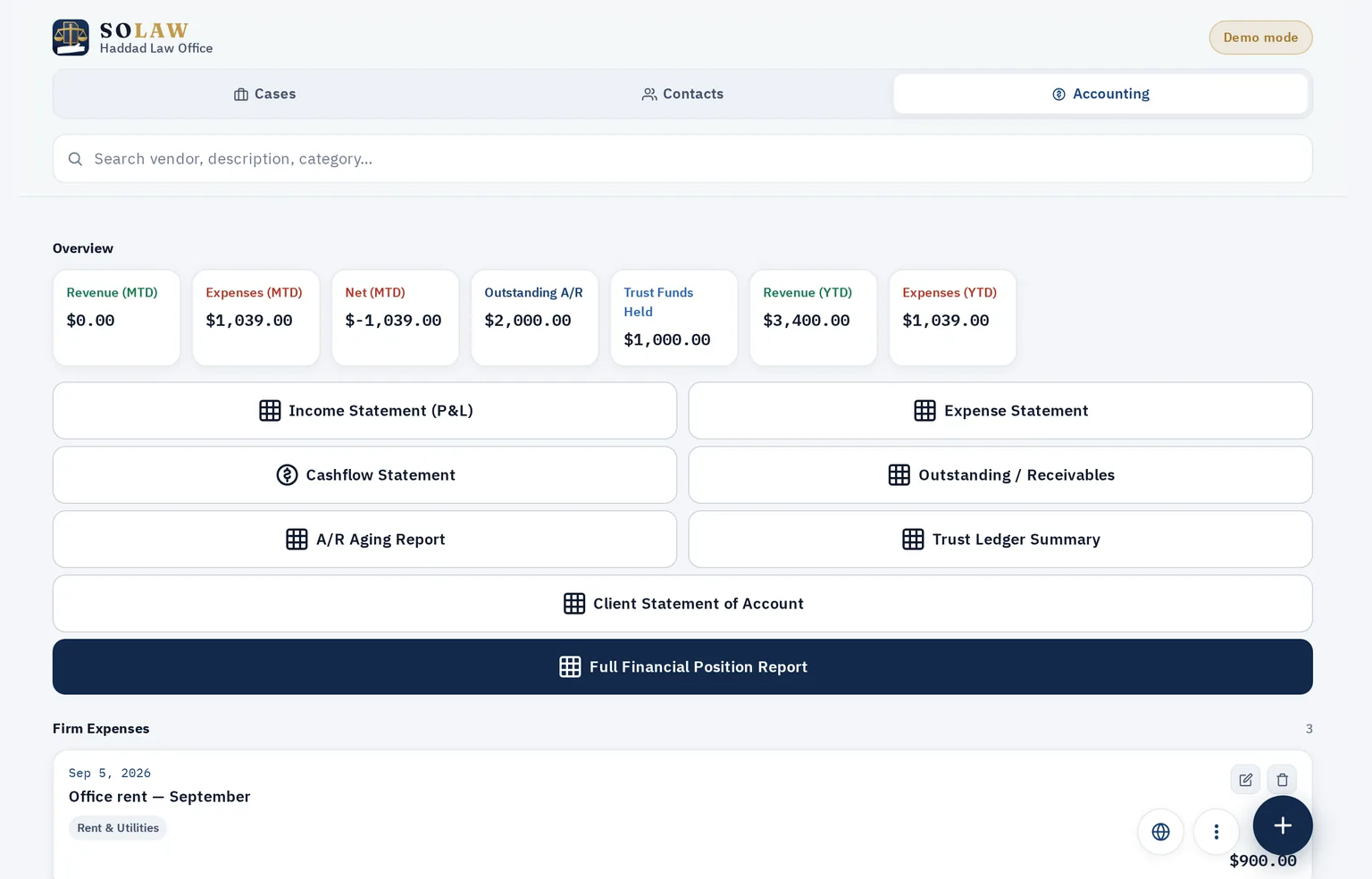Open the Cases tab

coord(264,94)
